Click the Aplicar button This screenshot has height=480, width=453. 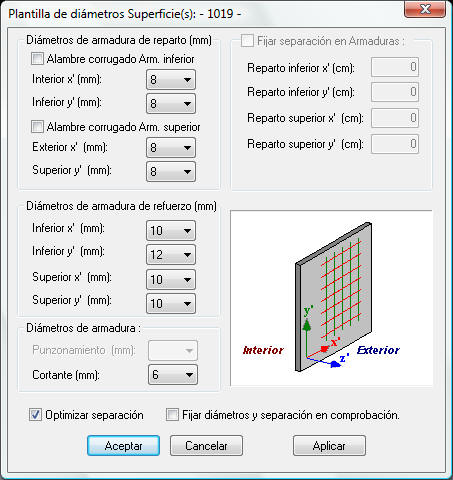tap(329, 445)
